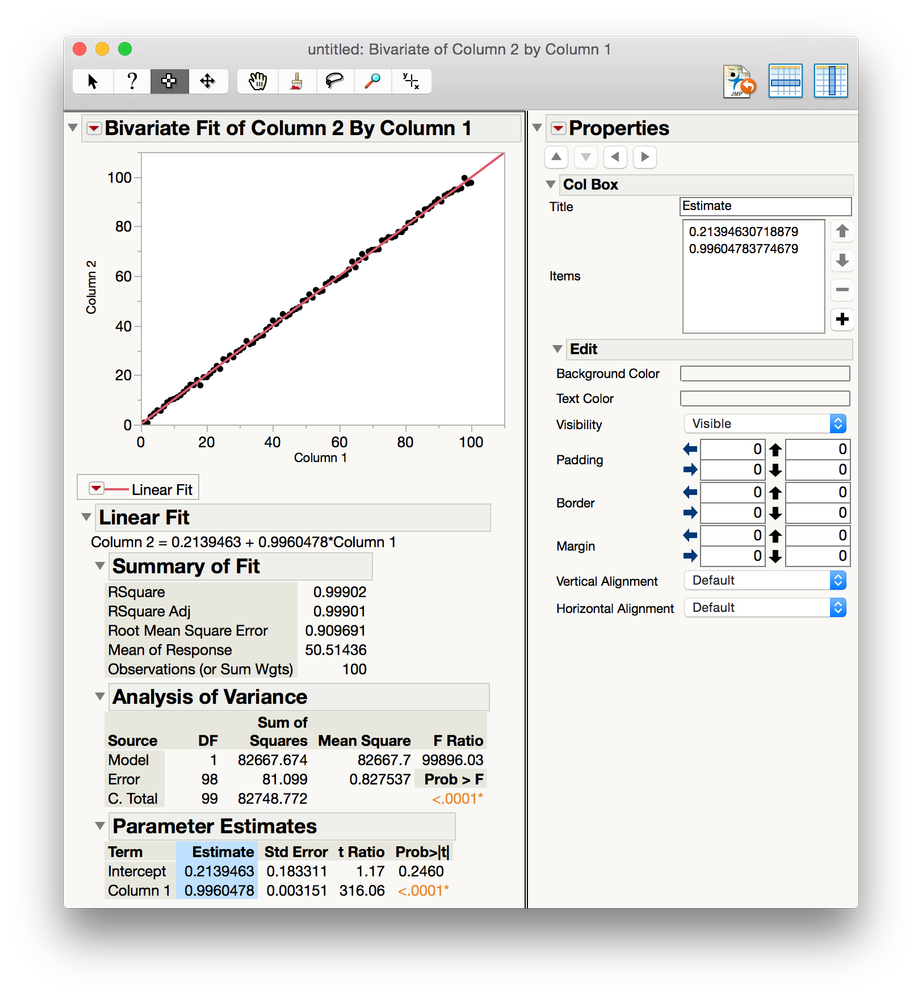The width and height of the screenshot is (922, 999).
Task: Select the magnifier zoom tool
Action: tap(373, 82)
